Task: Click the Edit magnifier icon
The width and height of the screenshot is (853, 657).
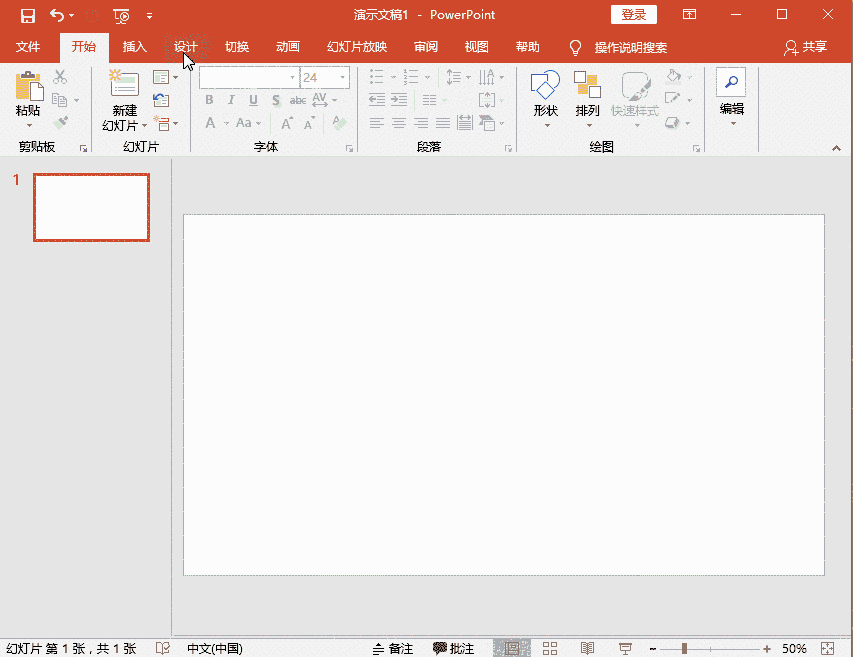Action: click(x=731, y=82)
